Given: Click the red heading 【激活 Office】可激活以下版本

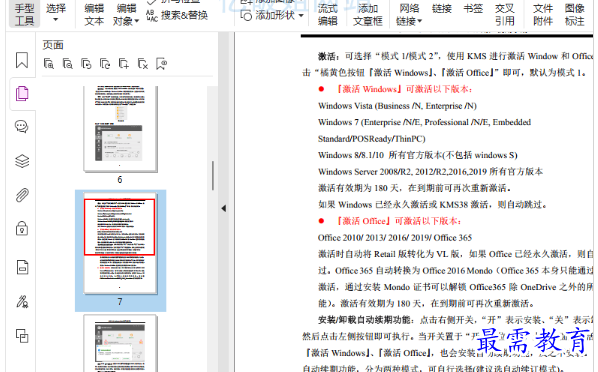Looking at the screenshot, I should [x=399, y=221].
